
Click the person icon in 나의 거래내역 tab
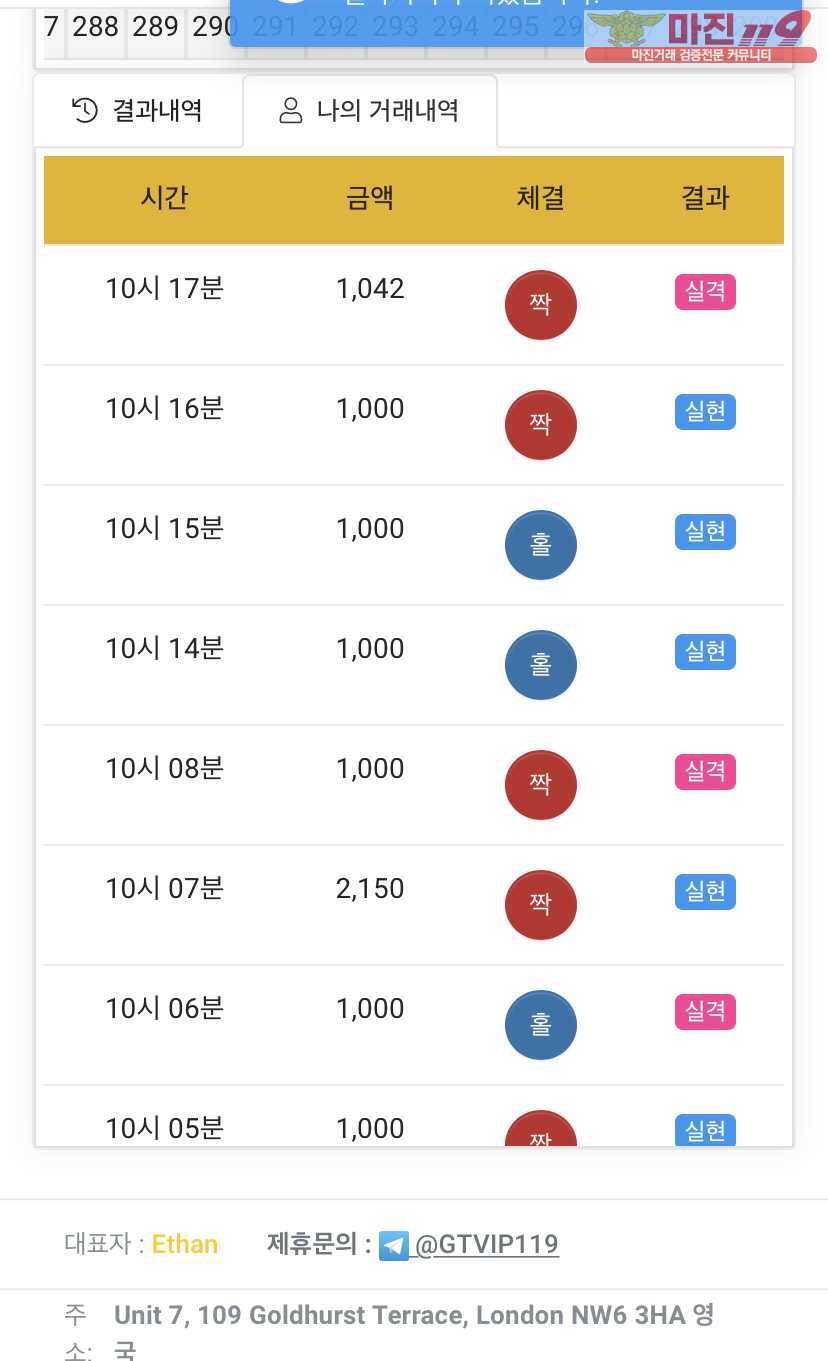coord(291,110)
